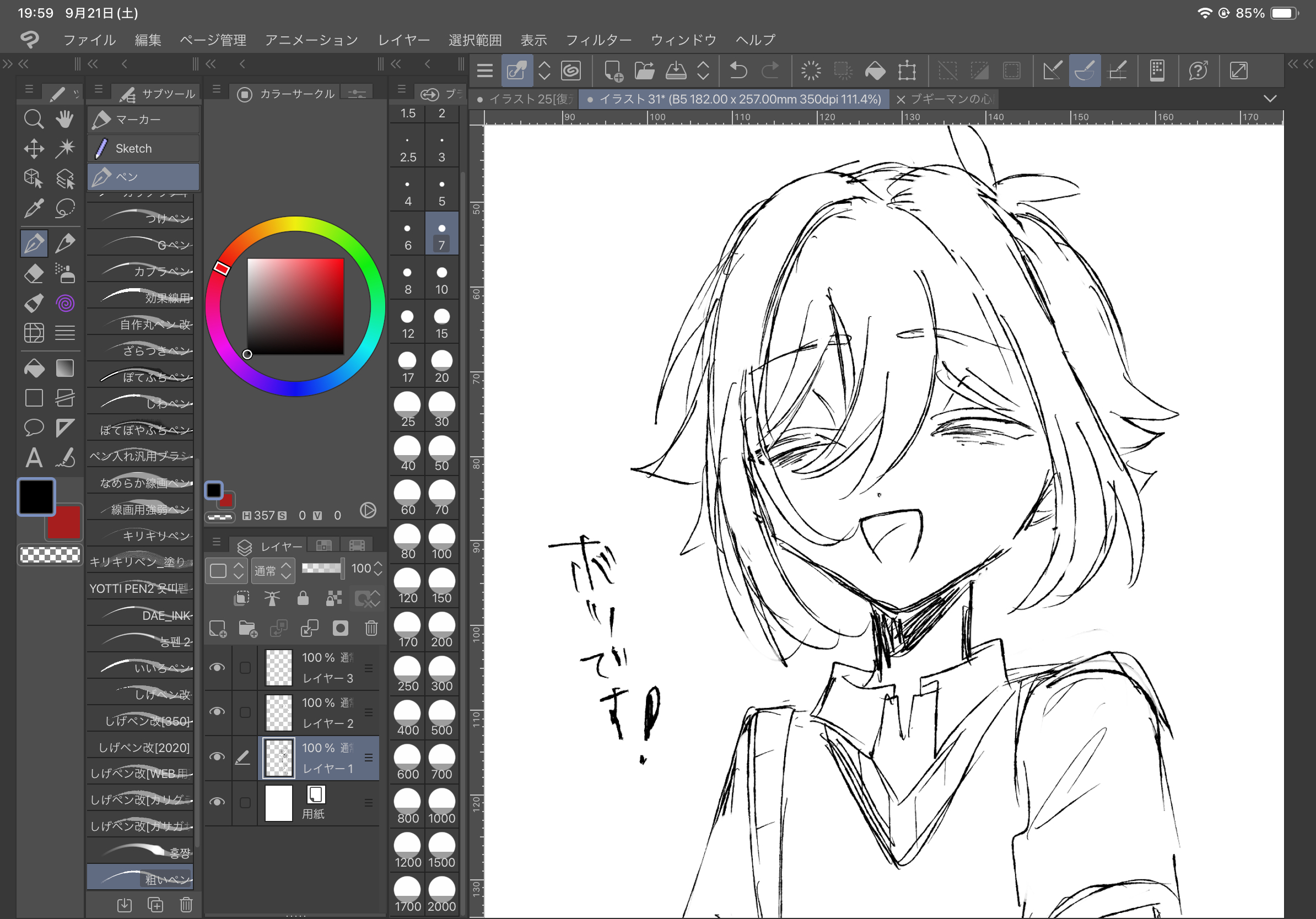1316x919 pixels.
Task: Tick the checkbox beside レイヤー 3
Action: 245,667
